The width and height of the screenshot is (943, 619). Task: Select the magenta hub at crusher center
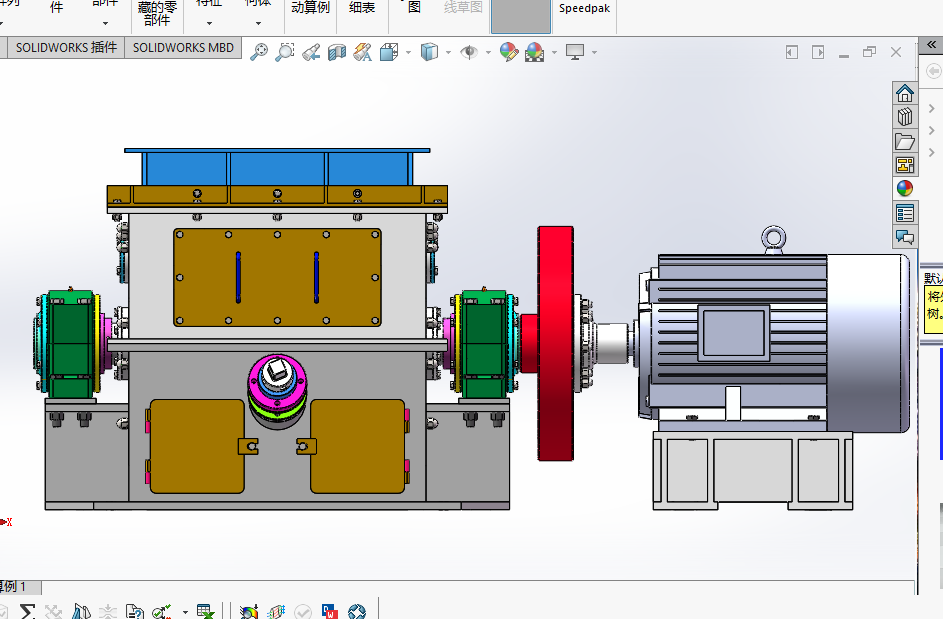[x=277, y=383]
